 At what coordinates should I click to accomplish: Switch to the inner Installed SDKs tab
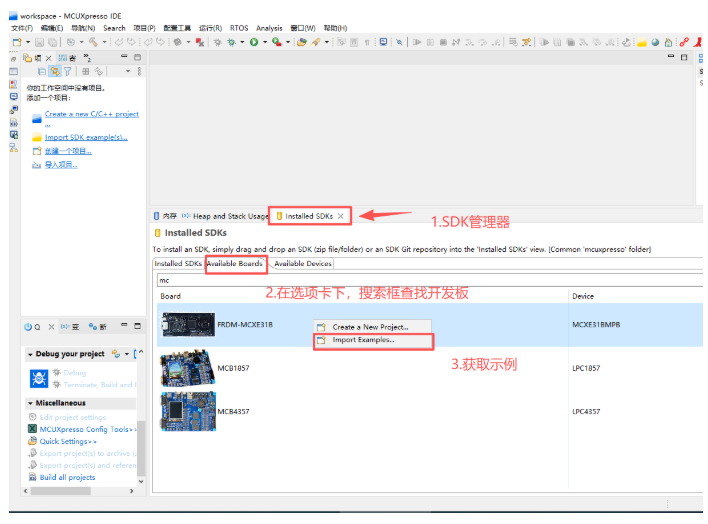pyautogui.click(x=178, y=263)
